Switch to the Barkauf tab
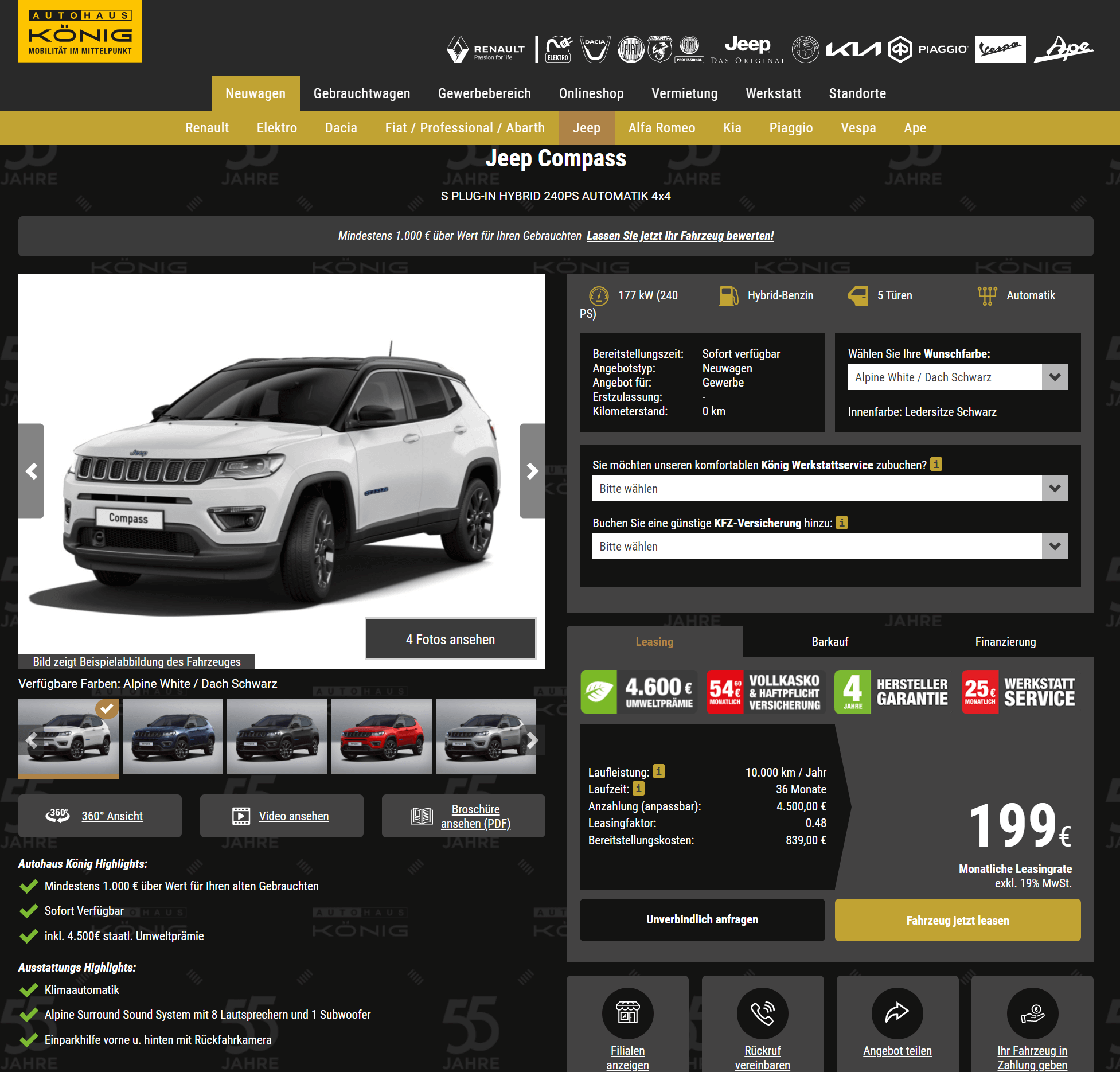Screen dimensions: 1120x1072 point(830,642)
